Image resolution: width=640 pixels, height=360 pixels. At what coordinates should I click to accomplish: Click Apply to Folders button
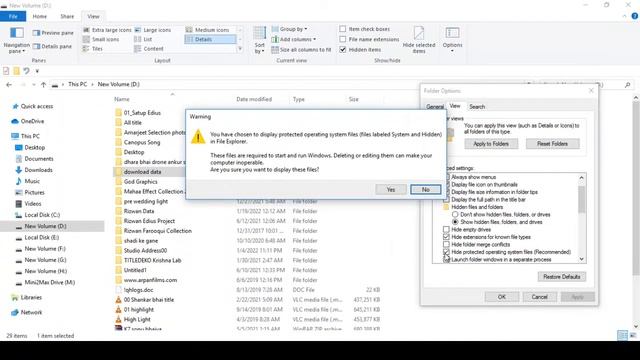pyautogui.click(x=491, y=144)
